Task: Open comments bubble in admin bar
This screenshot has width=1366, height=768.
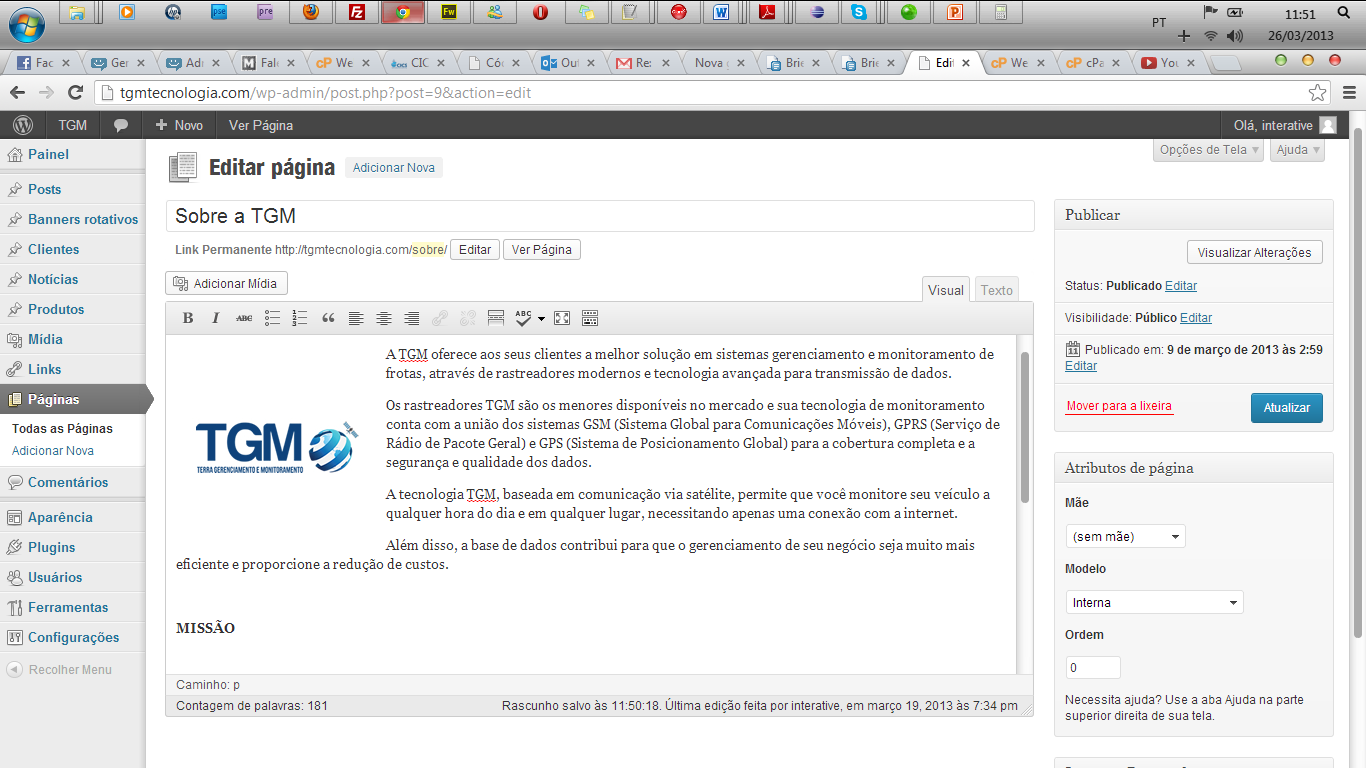Action: (x=121, y=125)
